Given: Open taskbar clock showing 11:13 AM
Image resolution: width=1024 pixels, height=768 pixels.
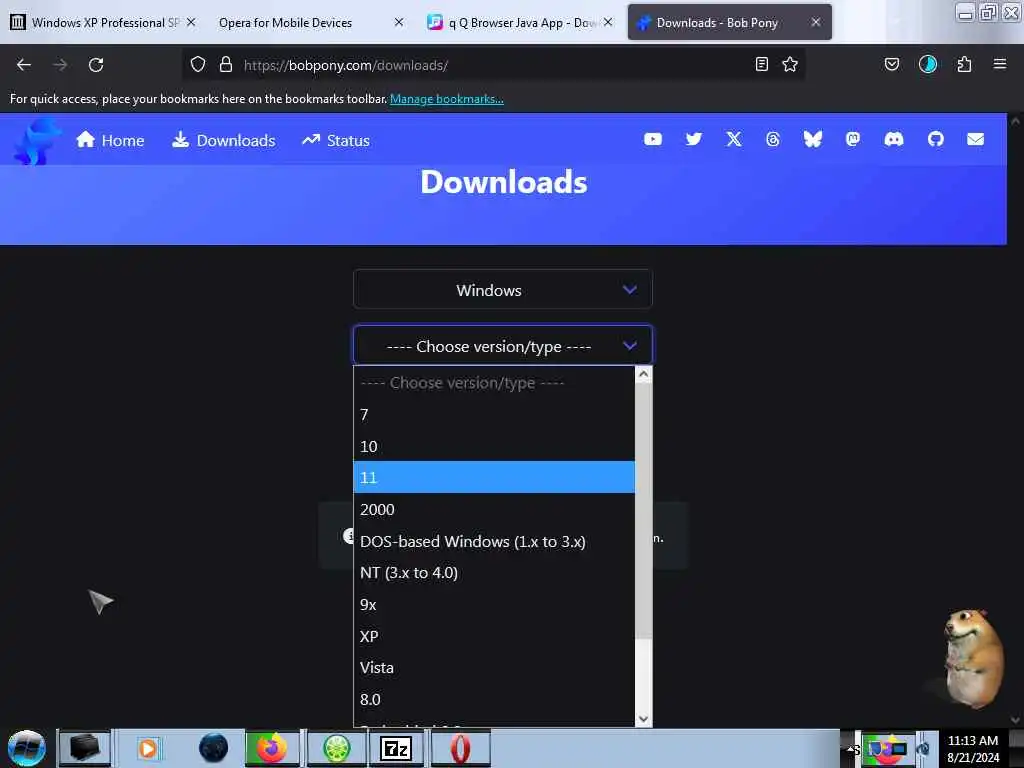Looking at the screenshot, I should (x=972, y=748).
